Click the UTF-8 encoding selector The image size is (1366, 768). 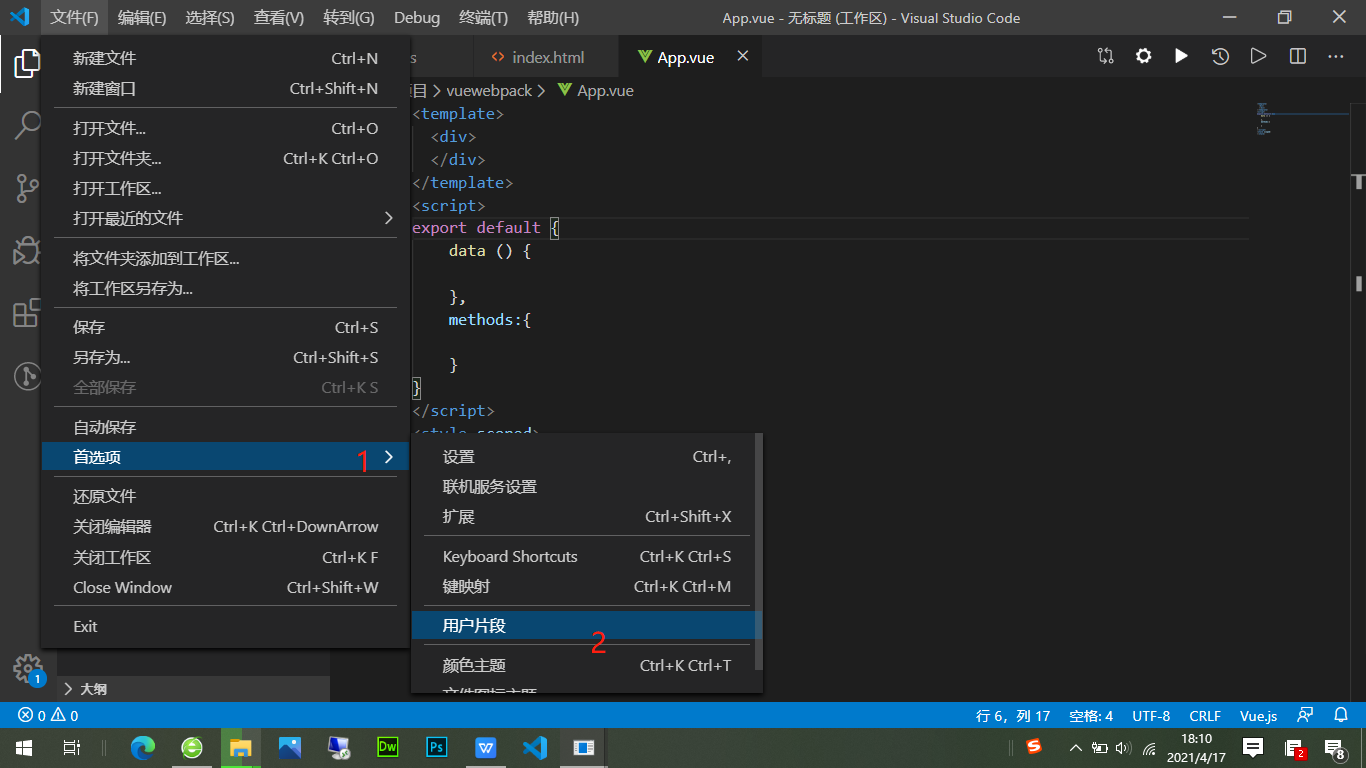tap(1151, 715)
